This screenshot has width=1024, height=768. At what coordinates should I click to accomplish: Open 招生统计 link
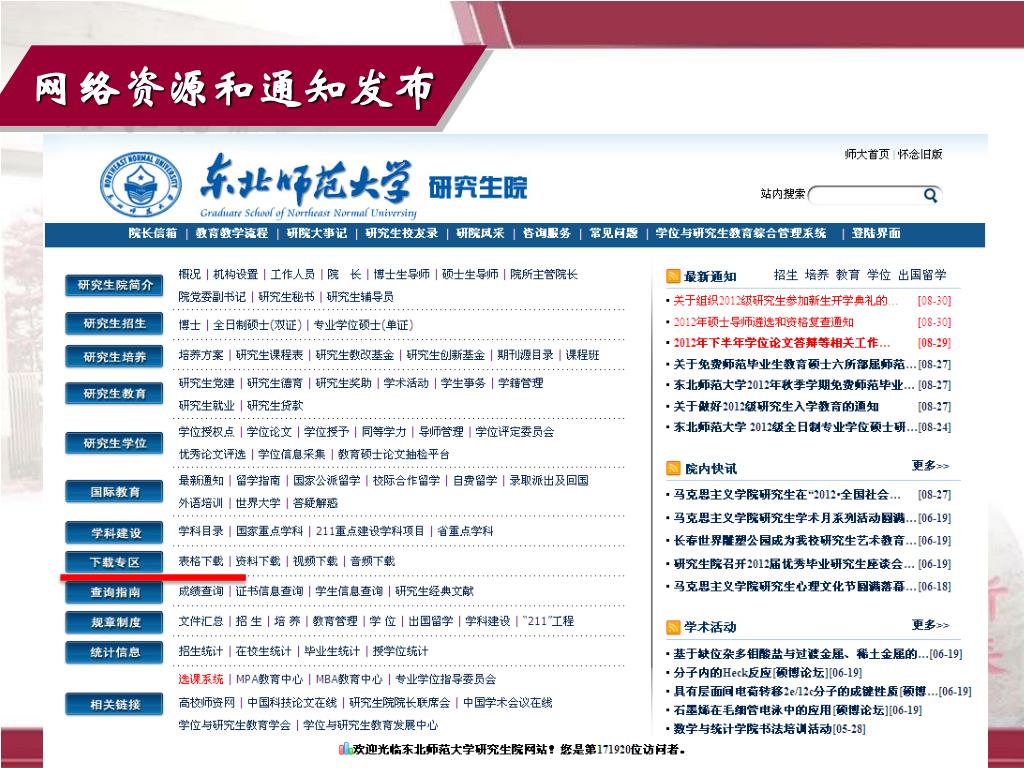[x=201, y=651]
